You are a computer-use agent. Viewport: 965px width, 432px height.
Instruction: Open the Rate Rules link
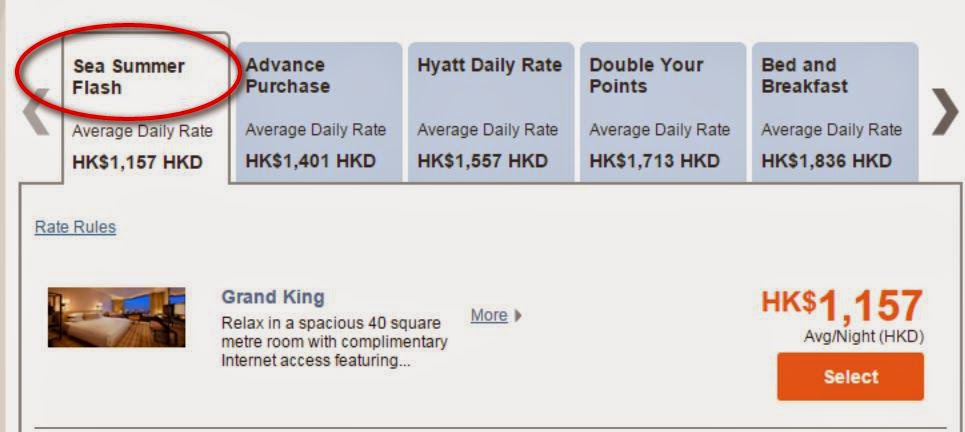[x=75, y=227]
